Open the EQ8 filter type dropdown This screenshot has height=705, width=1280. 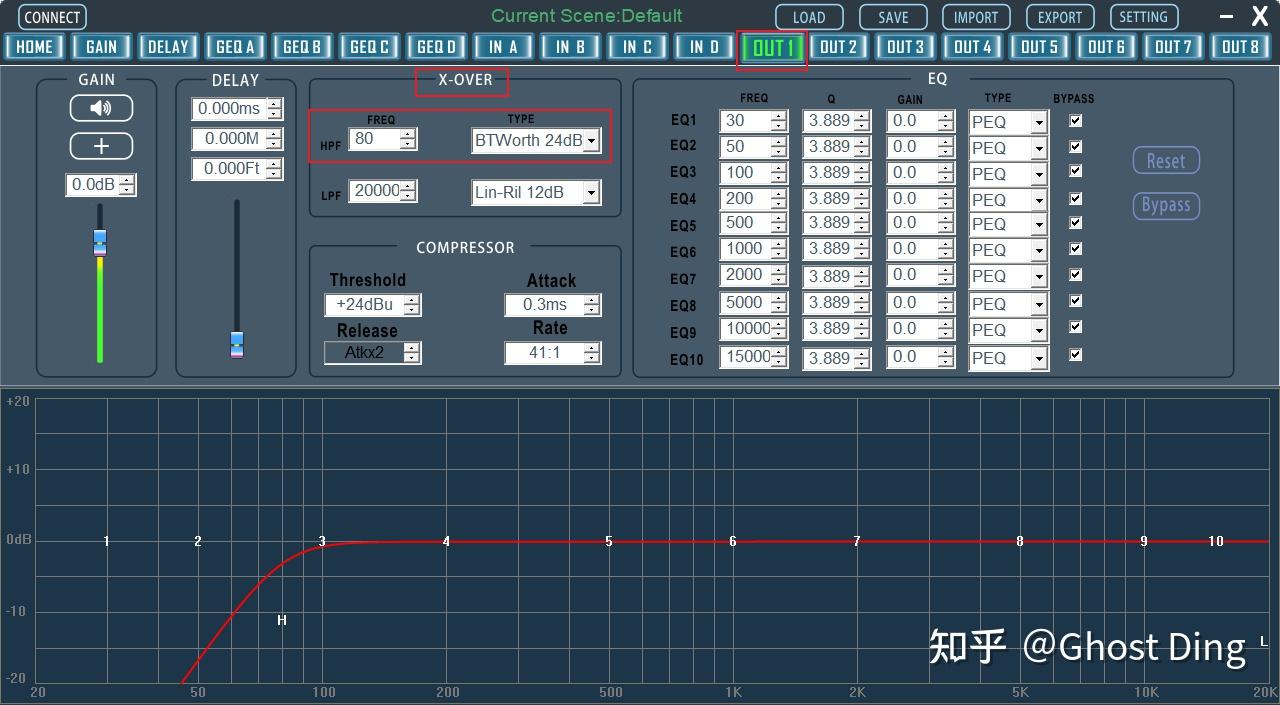tap(1038, 303)
